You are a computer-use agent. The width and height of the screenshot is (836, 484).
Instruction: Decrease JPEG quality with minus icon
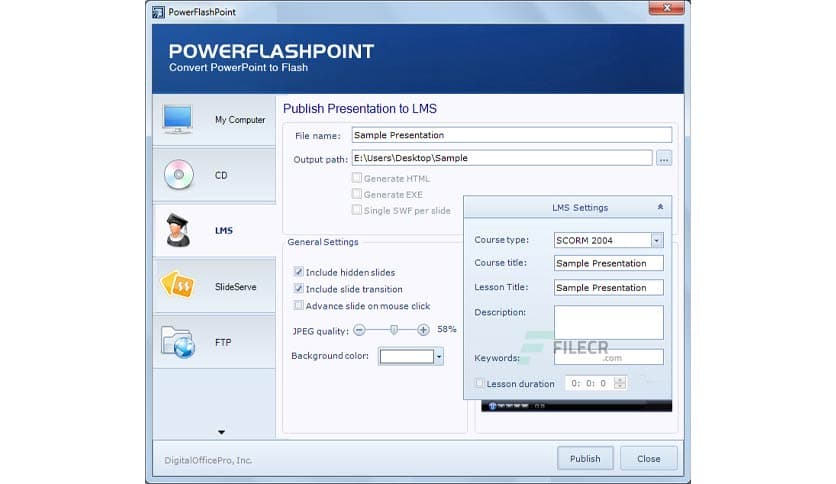point(360,330)
